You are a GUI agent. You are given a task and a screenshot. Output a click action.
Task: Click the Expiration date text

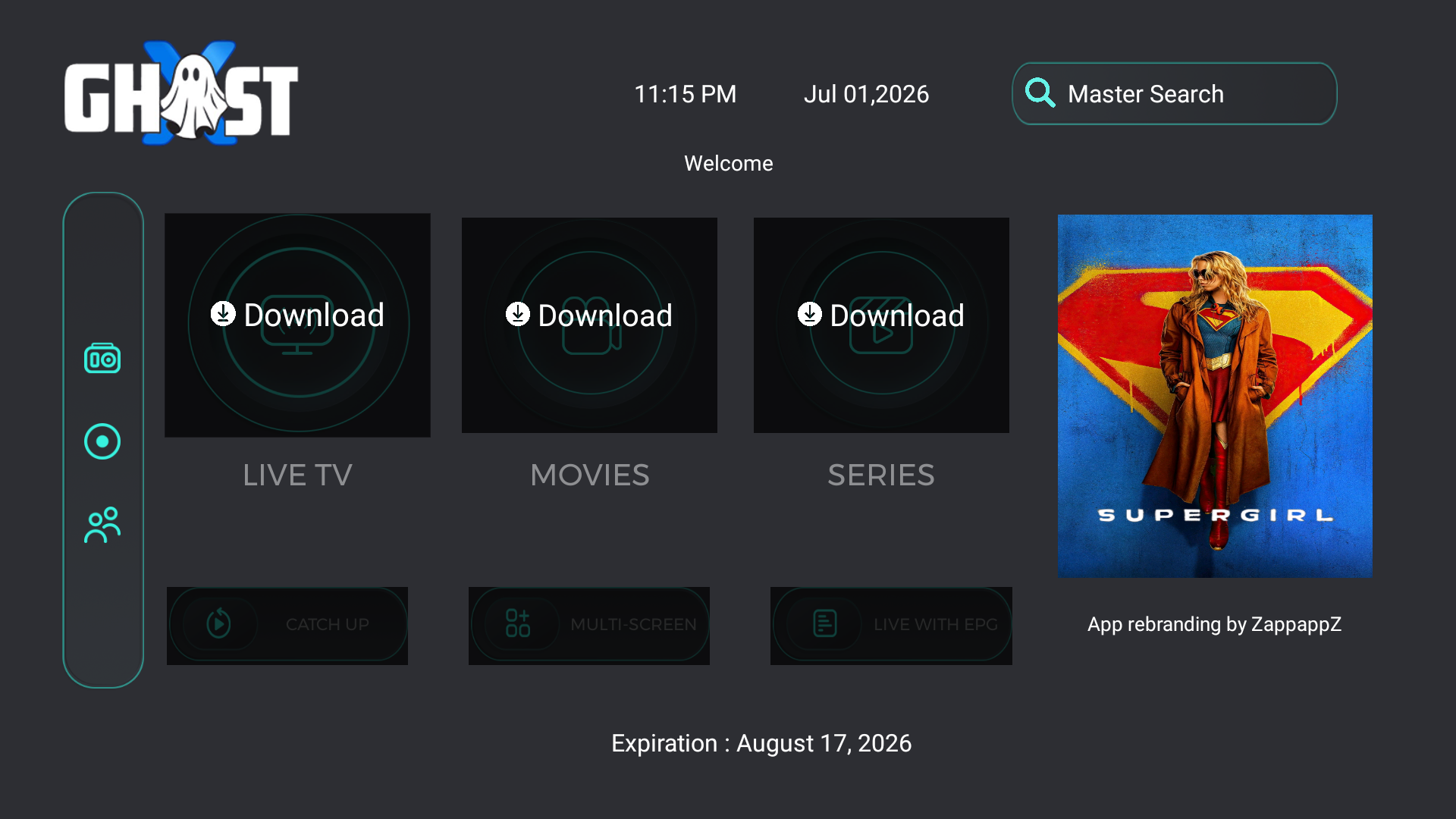761,743
